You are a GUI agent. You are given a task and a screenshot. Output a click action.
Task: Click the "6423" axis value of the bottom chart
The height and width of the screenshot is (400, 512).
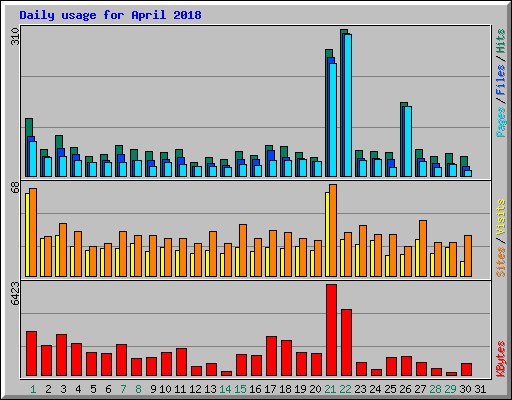(15, 293)
